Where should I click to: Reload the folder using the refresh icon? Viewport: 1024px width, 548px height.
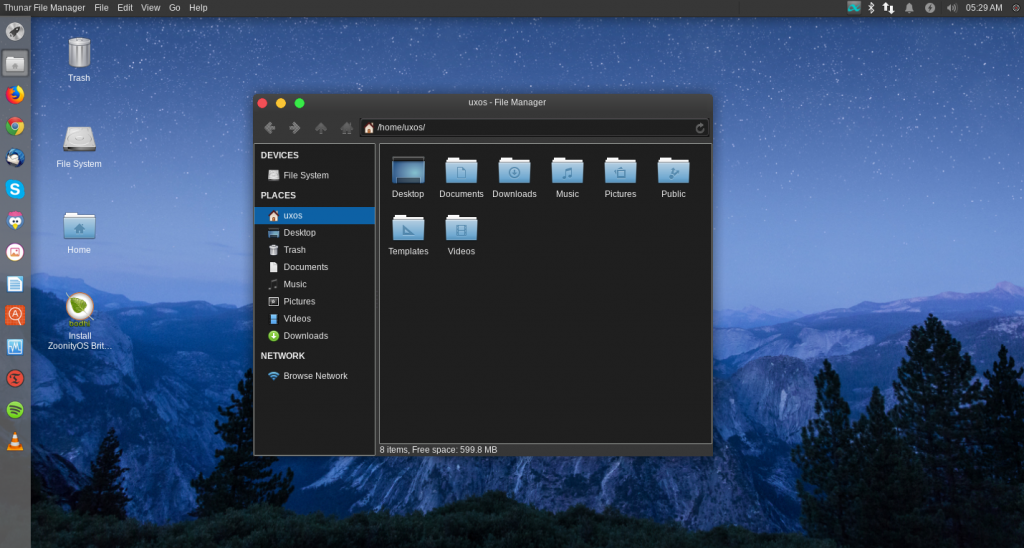700,128
